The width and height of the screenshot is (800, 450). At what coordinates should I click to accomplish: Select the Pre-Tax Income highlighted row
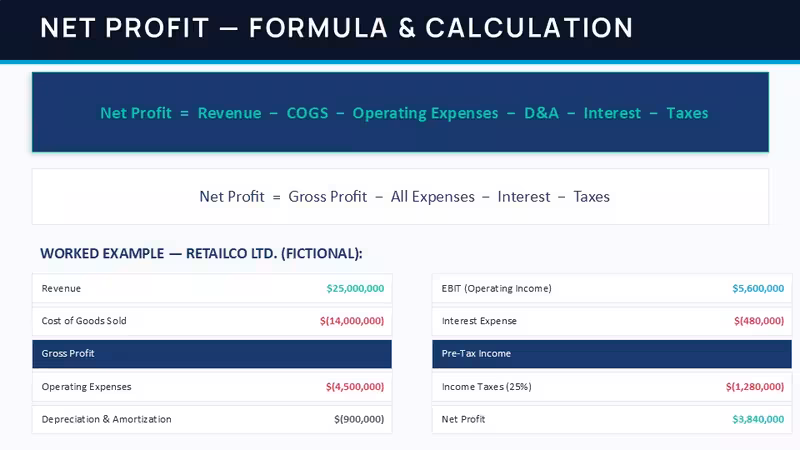[612, 354]
